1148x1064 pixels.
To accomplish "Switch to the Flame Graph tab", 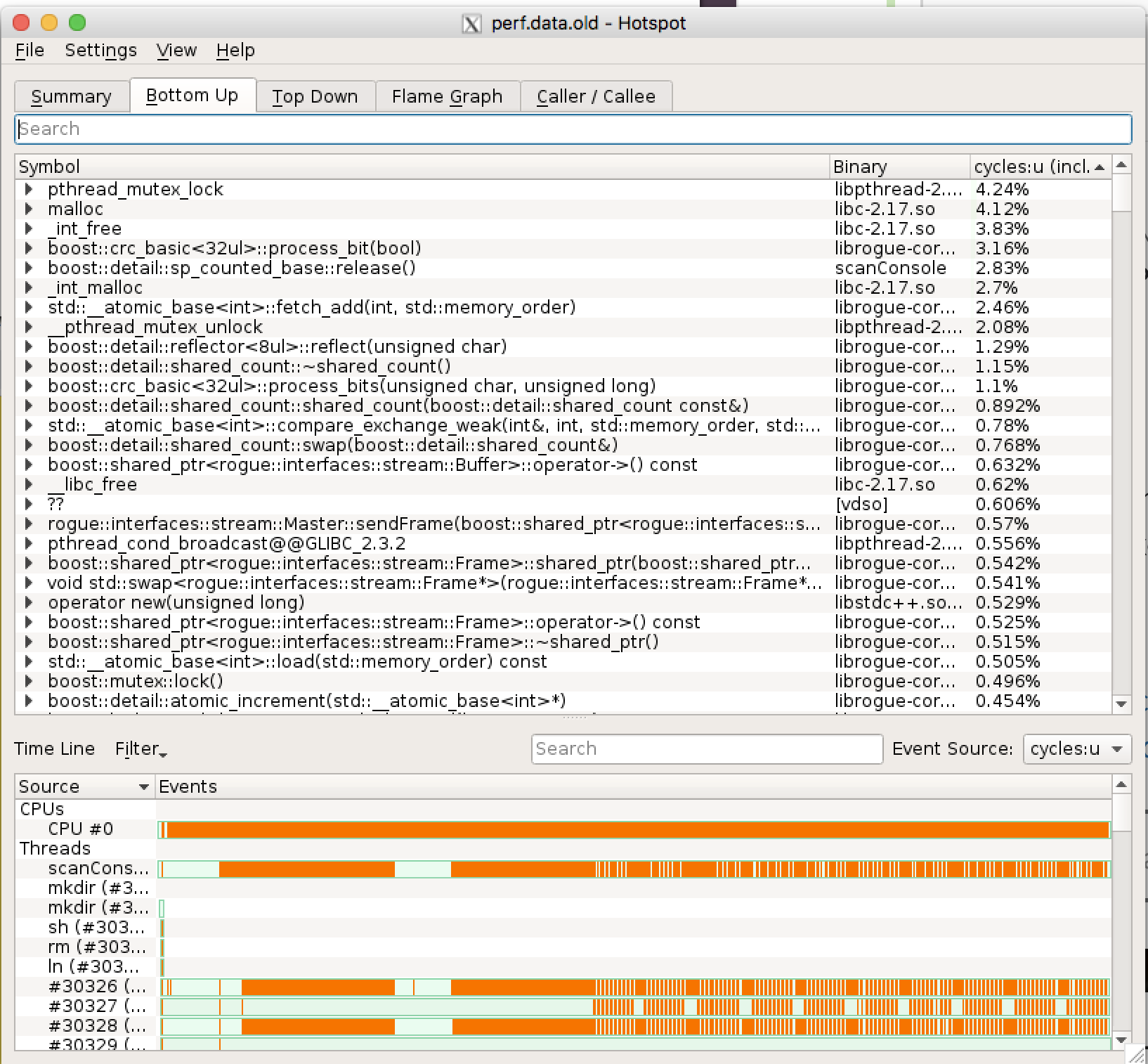I will (x=447, y=96).
